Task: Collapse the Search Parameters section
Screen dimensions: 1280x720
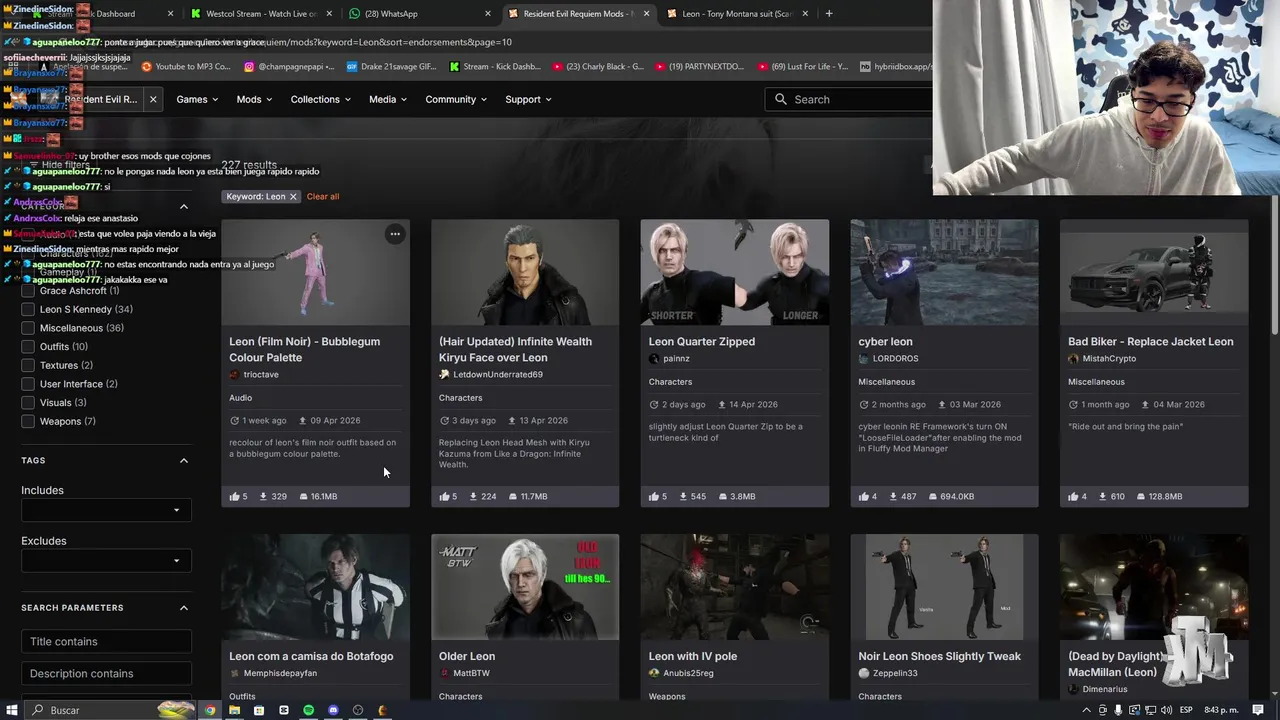Action: point(184,608)
